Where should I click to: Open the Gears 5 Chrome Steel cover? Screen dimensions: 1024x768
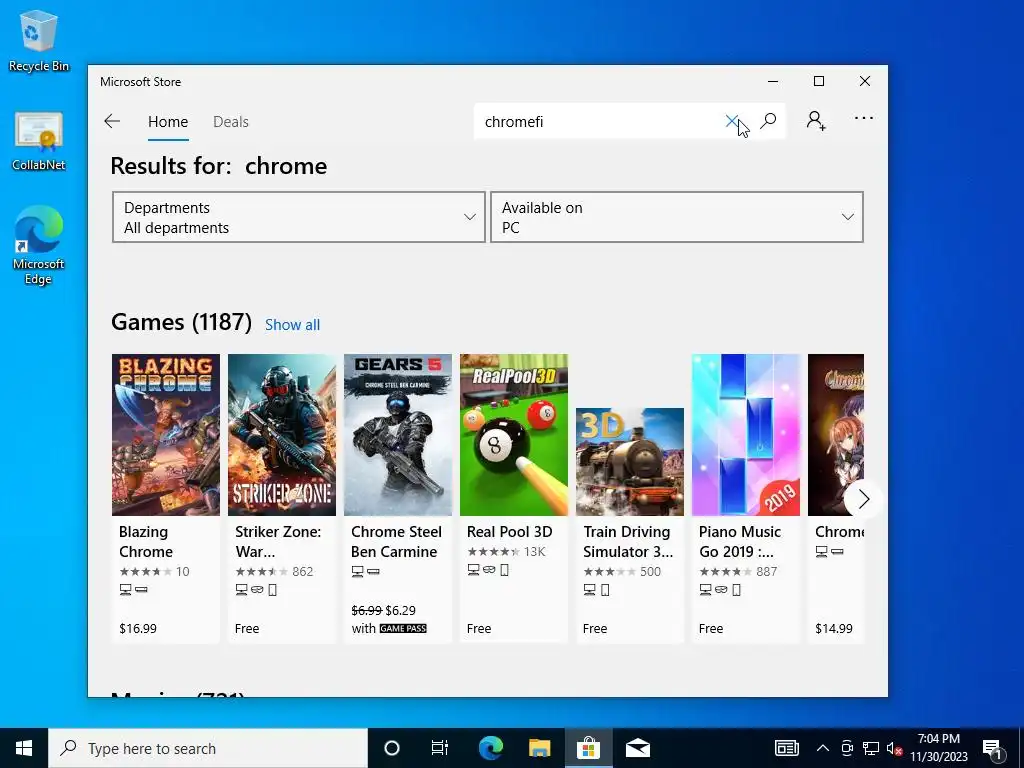point(398,435)
